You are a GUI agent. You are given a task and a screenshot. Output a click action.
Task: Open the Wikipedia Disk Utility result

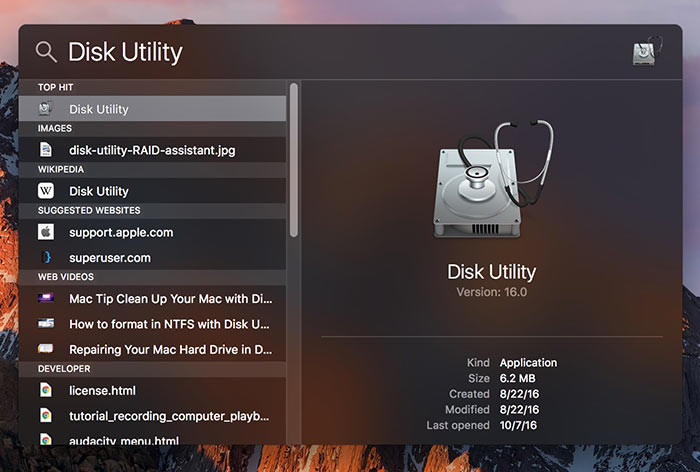pyautogui.click(x=152, y=191)
